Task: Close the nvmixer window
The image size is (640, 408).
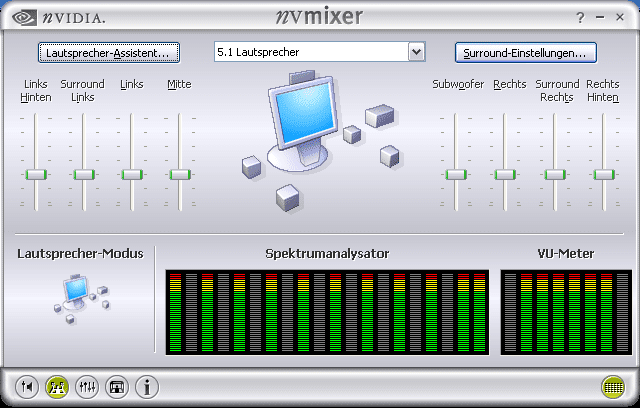Action: (x=620, y=17)
